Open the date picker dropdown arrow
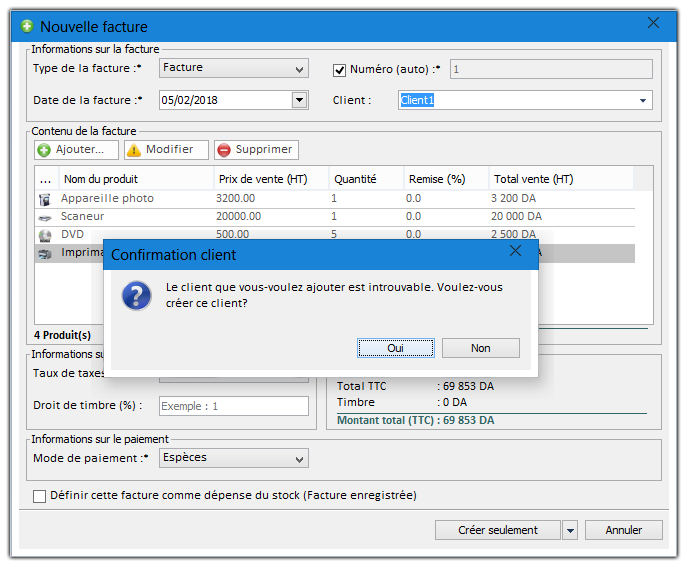This screenshot has height=567, width=687. point(299,100)
